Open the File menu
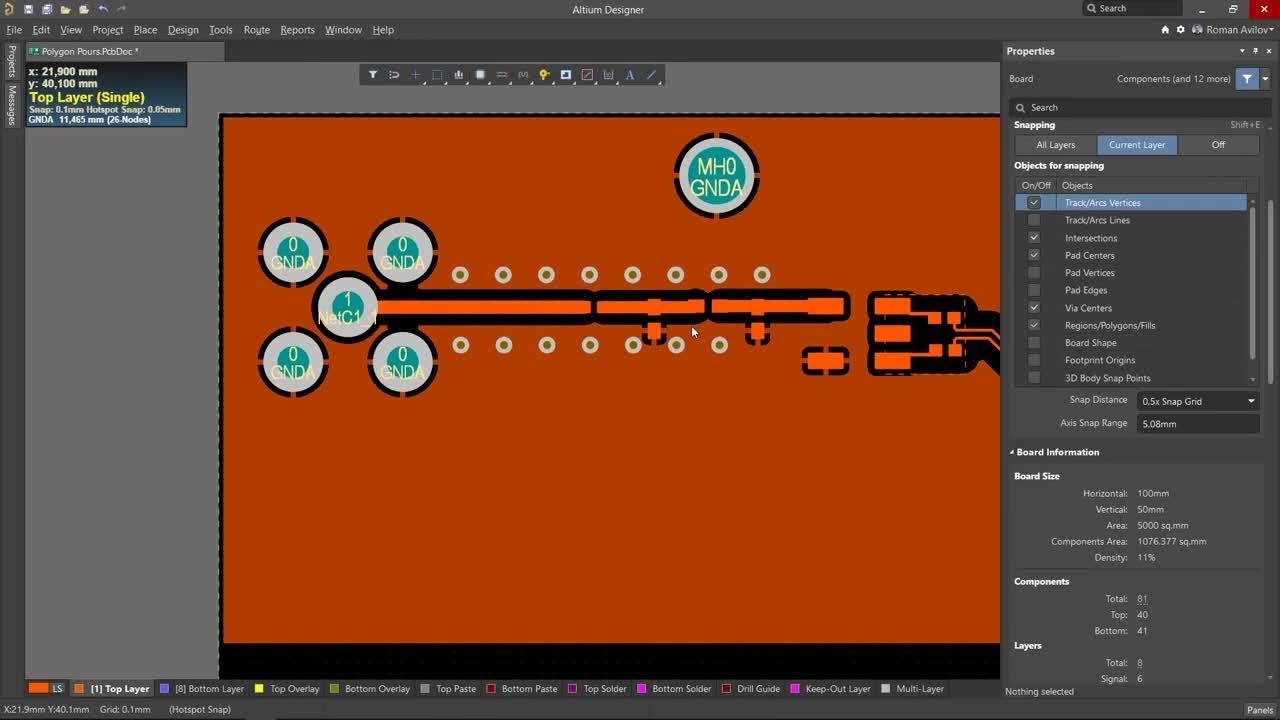The width and height of the screenshot is (1280, 720). [14, 30]
